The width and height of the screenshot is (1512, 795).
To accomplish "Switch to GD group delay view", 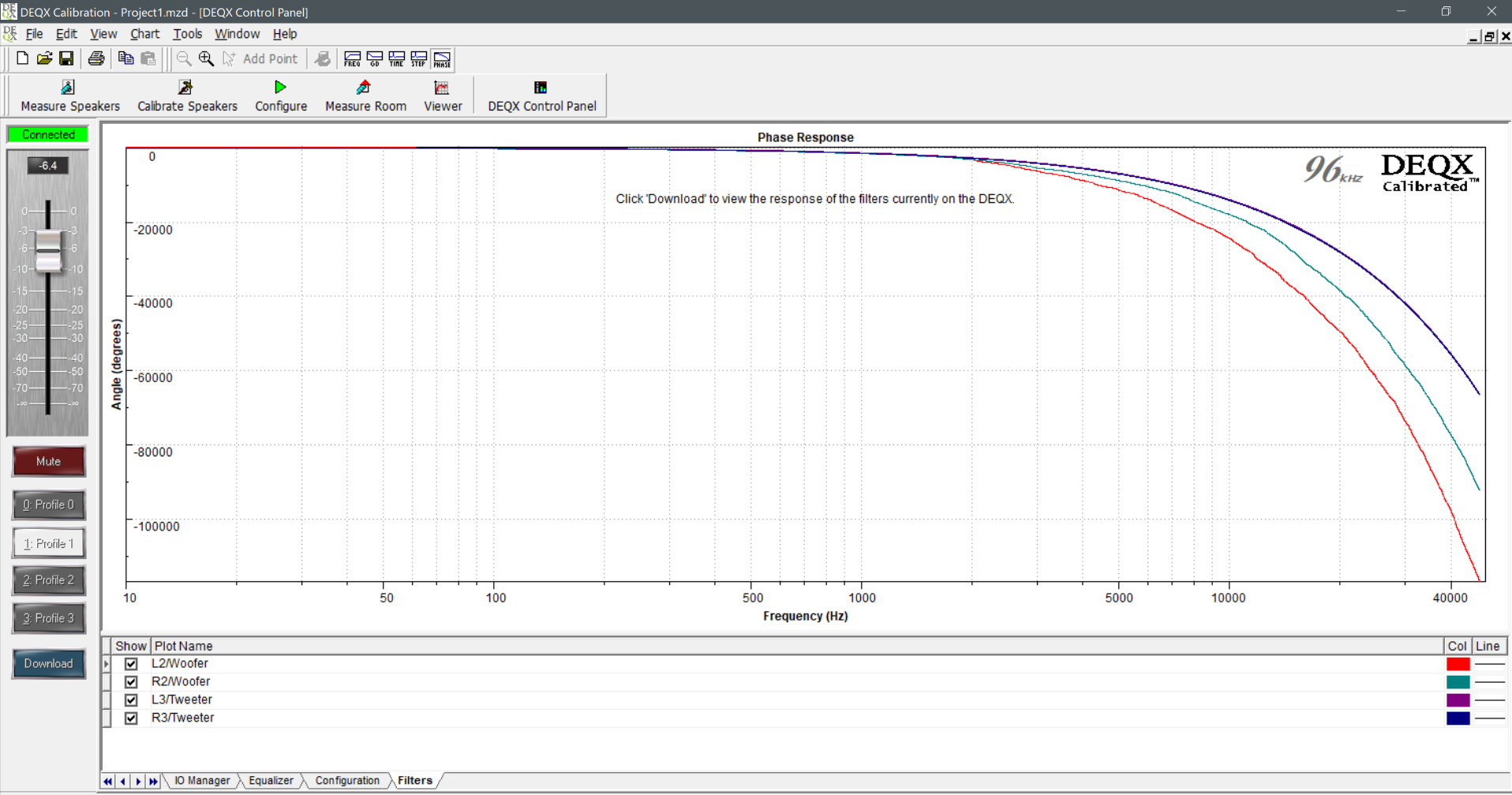I will coord(375,59).
